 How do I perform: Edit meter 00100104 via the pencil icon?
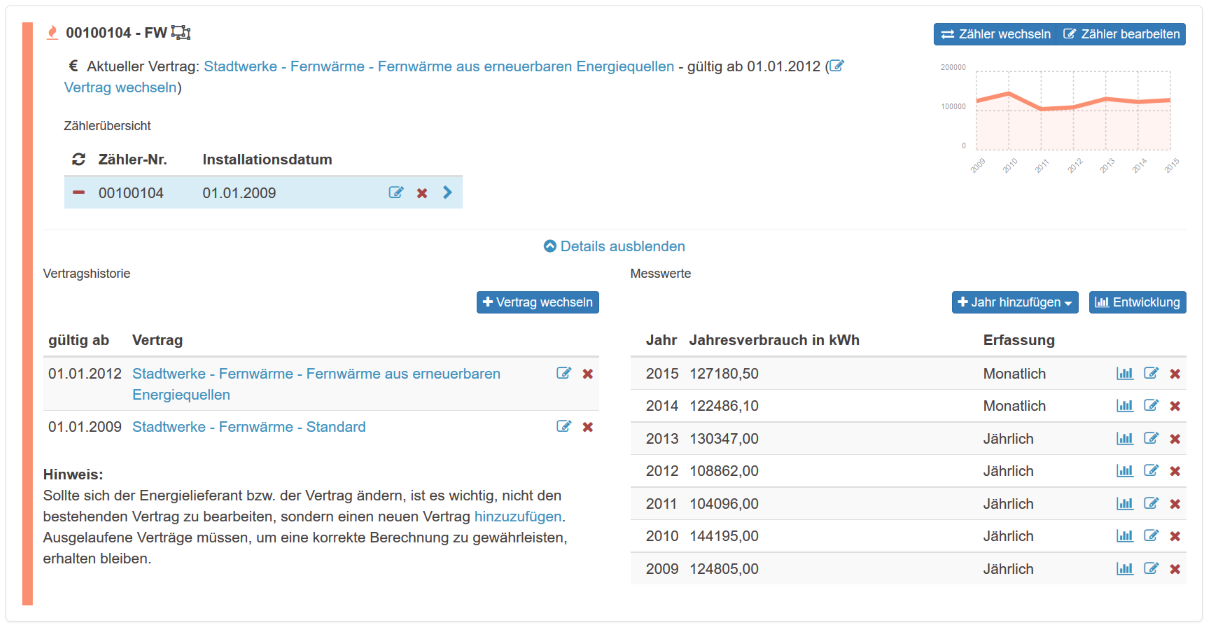click(396, 193)
